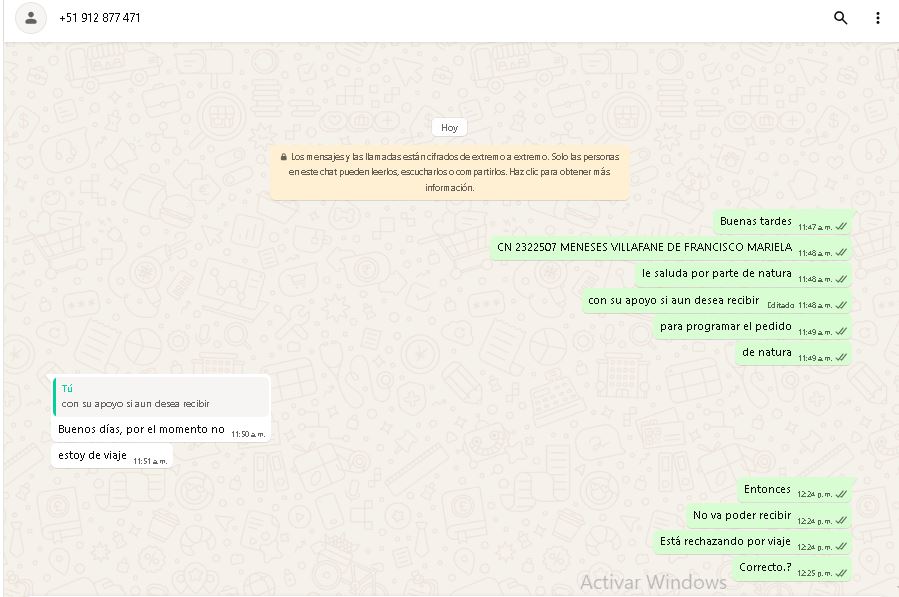Click the lock icon in encryption notice
Image resolution: width=899 pixels, height=597 pixels.
pos(284,157)
